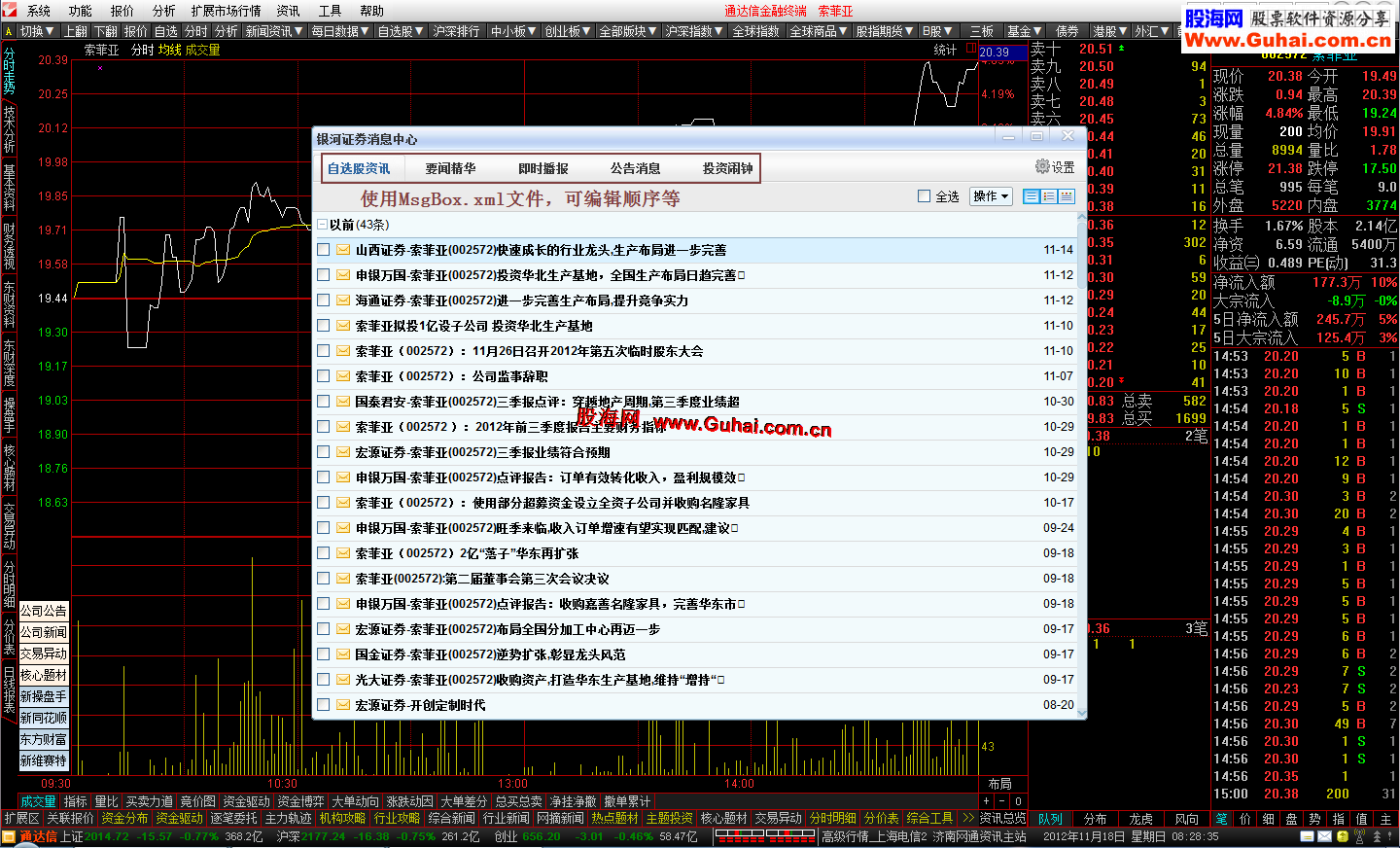The width and height of the screenshot is (1400, 848).
Task: Open the 自选股 dropdown
Action: (401, 31)
